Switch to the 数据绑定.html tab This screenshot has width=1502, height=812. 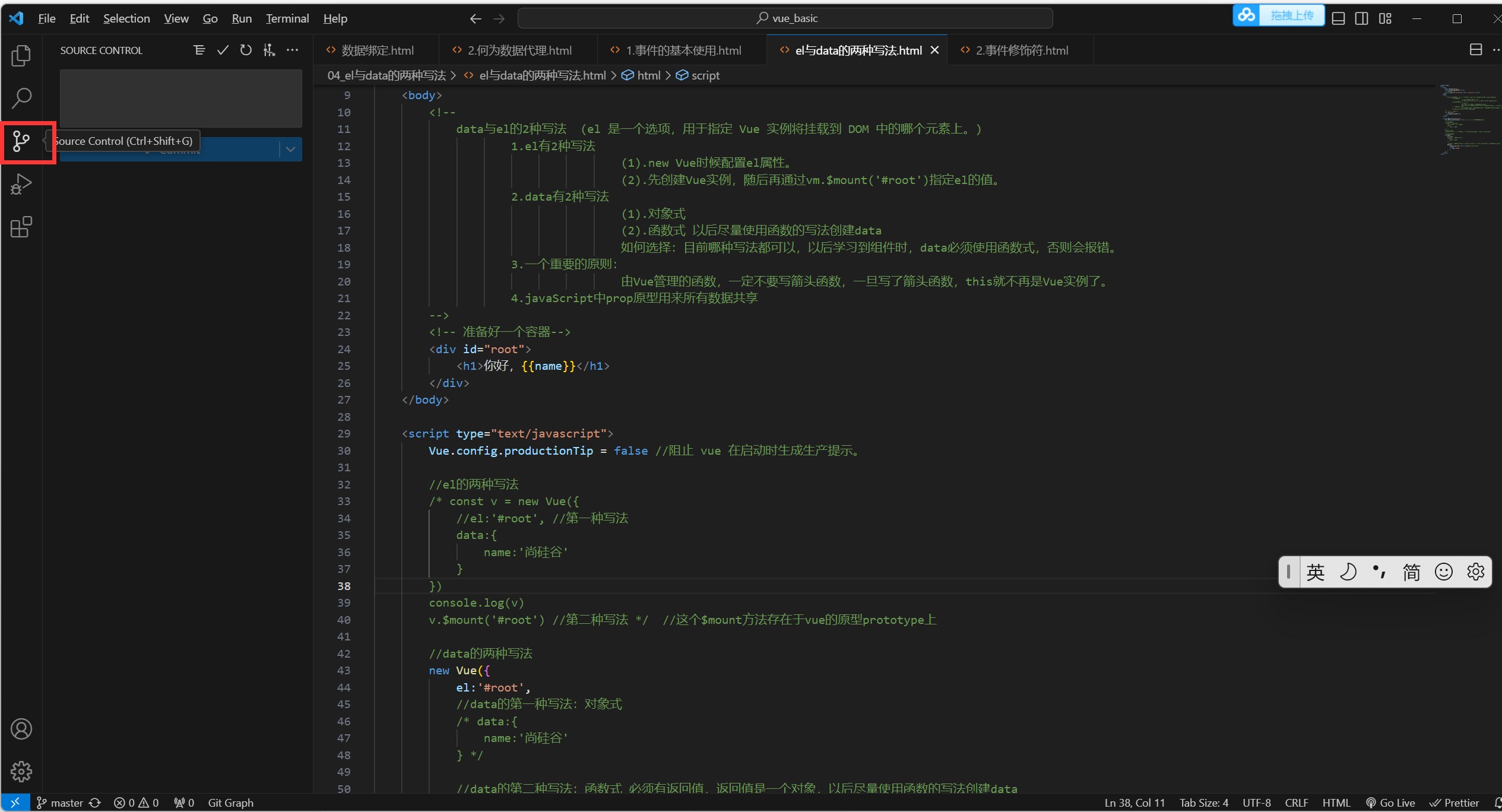pos(376,50)
